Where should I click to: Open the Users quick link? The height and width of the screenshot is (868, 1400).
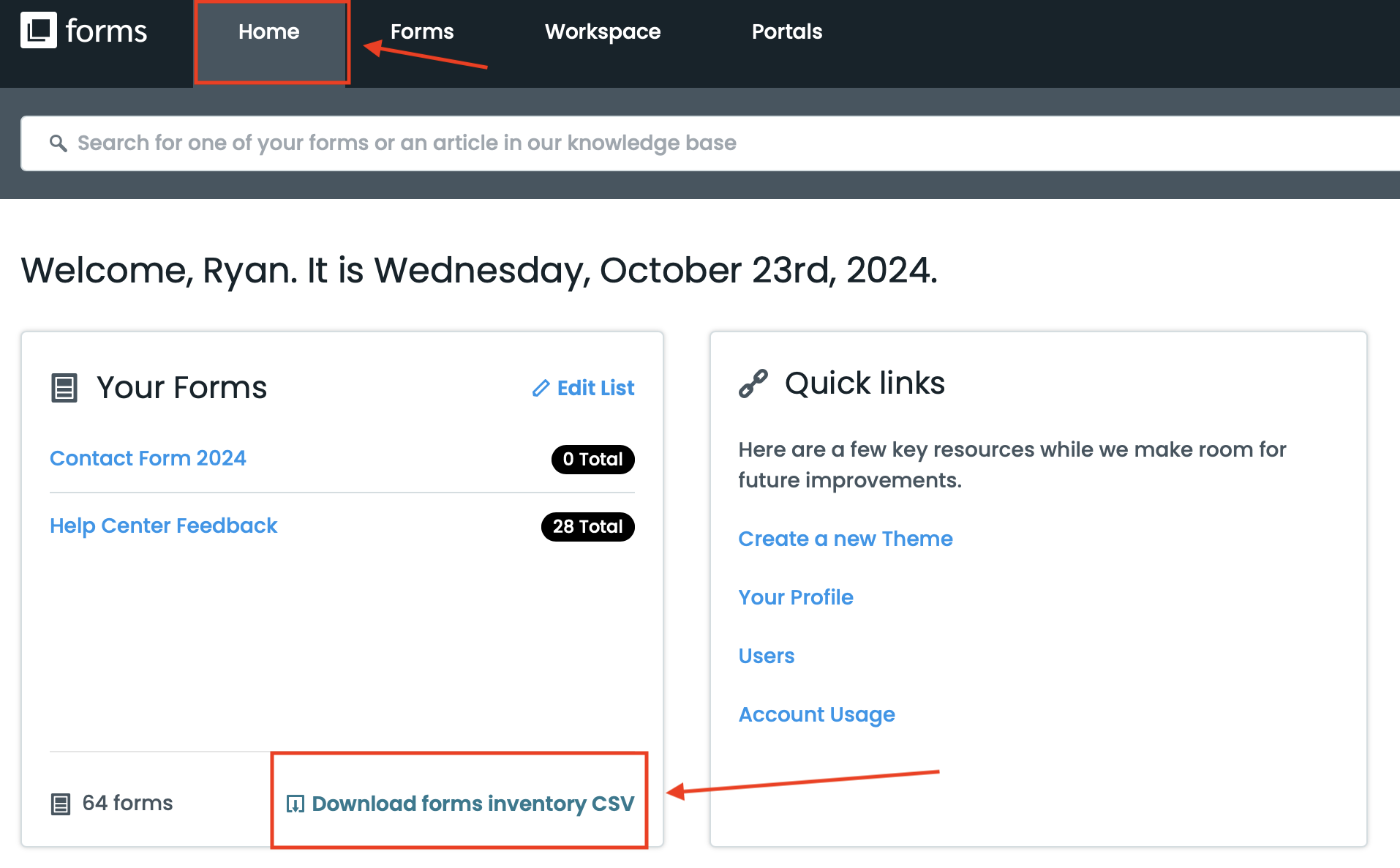(766, 656)
